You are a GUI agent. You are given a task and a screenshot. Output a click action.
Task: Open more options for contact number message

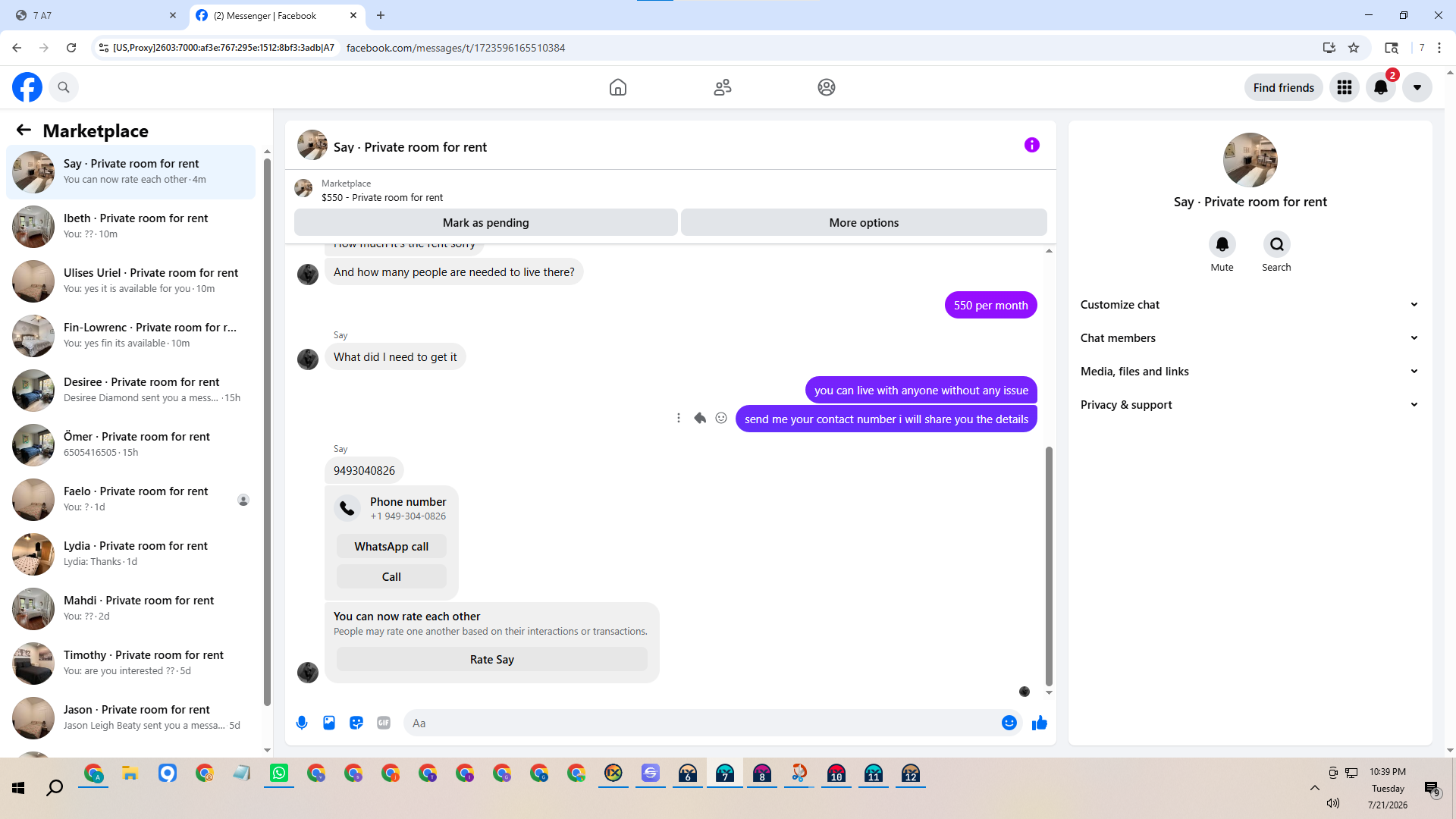click(x=679, y=418)
